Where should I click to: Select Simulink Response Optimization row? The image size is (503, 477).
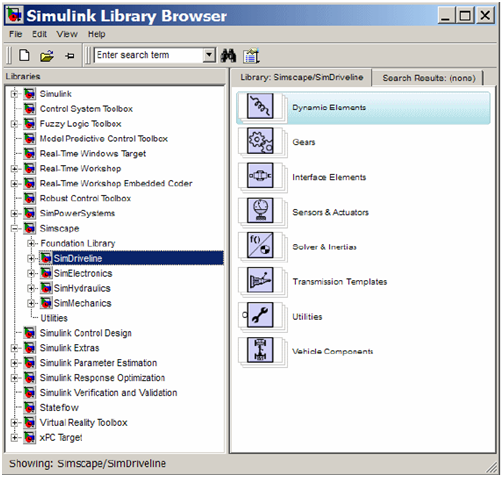(102, 378)
